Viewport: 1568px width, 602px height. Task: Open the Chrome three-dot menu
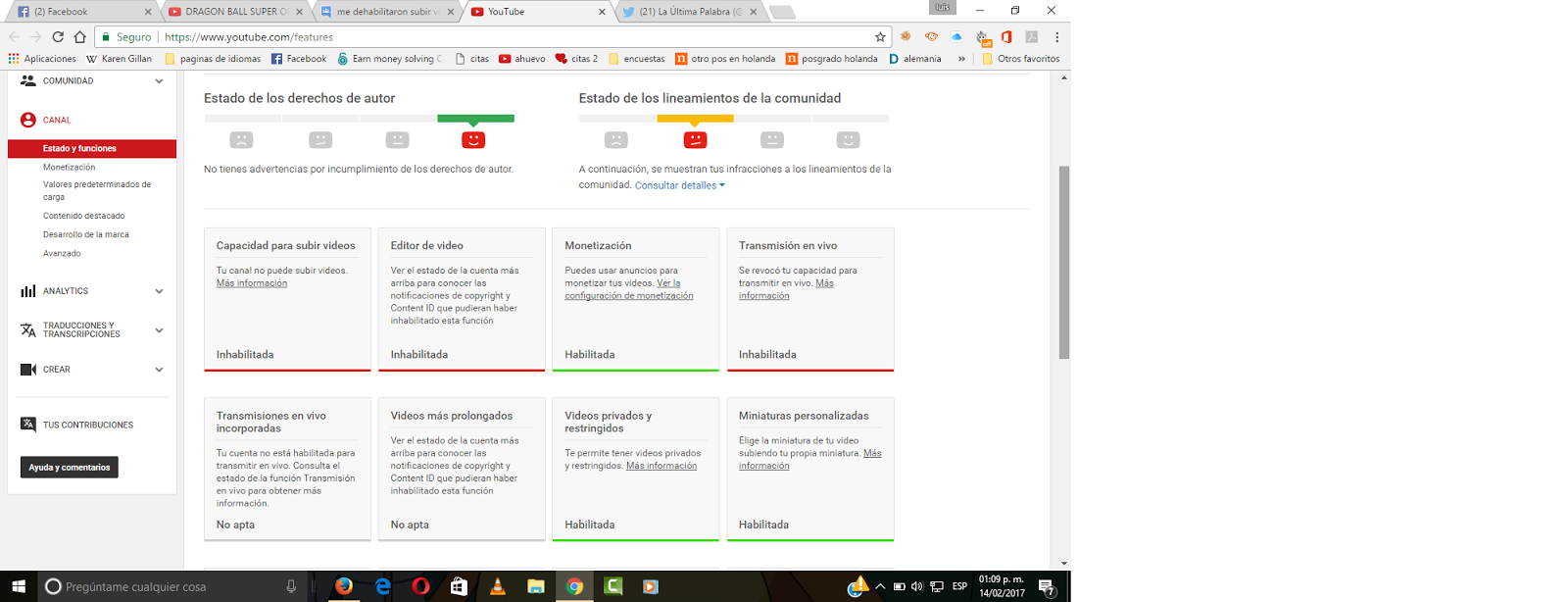click(1056, 37)
